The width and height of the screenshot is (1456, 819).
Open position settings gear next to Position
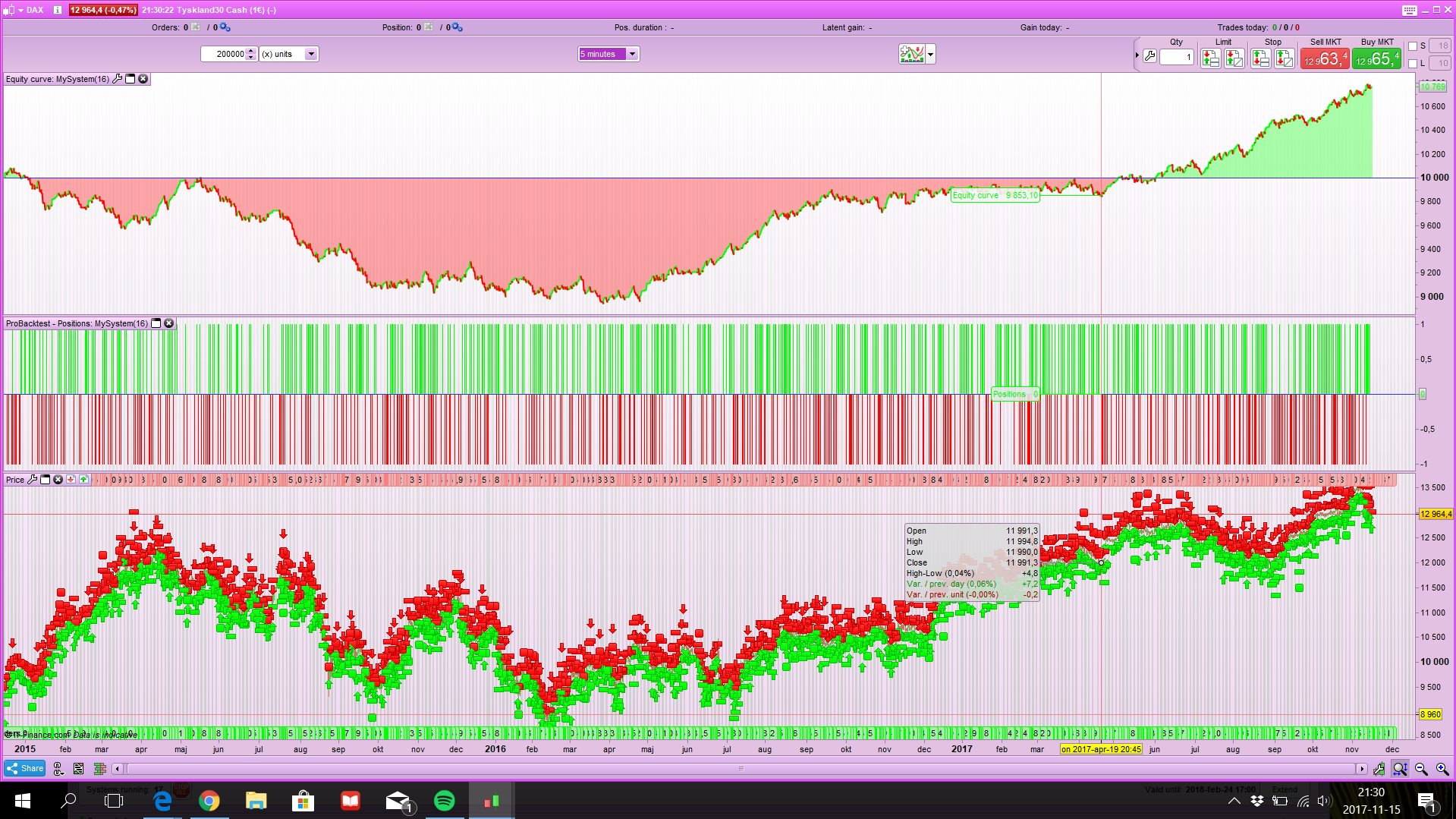click(458, 27)
